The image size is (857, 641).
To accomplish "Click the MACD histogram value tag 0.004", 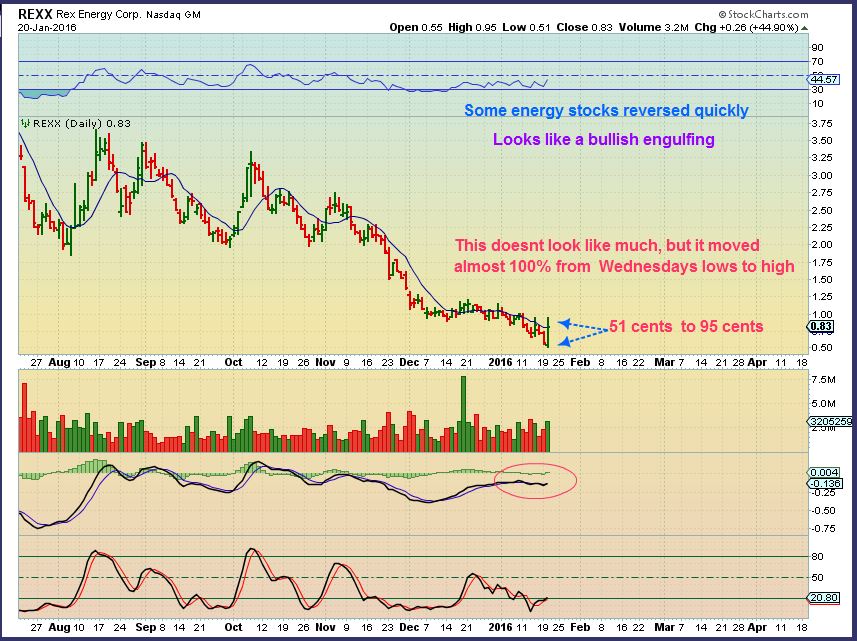I will pos(825,472).
